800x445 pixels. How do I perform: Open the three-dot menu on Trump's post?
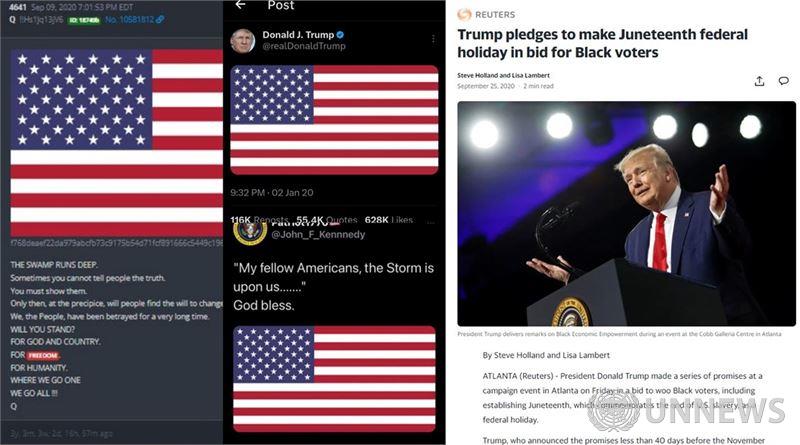coord(433,39)
